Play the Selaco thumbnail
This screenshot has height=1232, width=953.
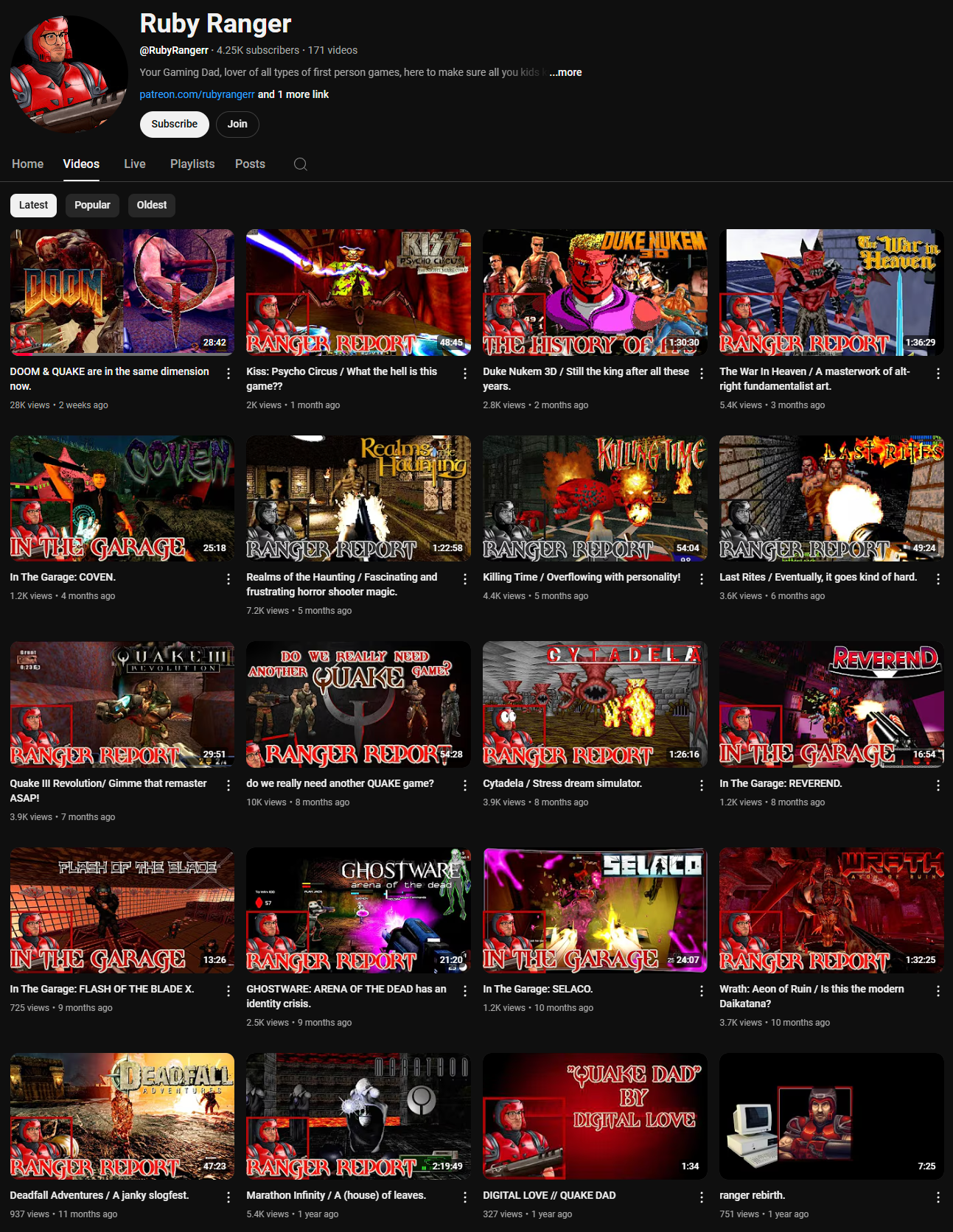pyautogui.click(x=595, y=910)
